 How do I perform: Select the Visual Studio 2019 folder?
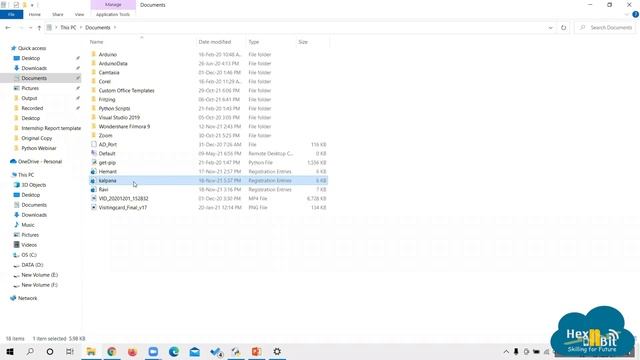tap(119, 117)
